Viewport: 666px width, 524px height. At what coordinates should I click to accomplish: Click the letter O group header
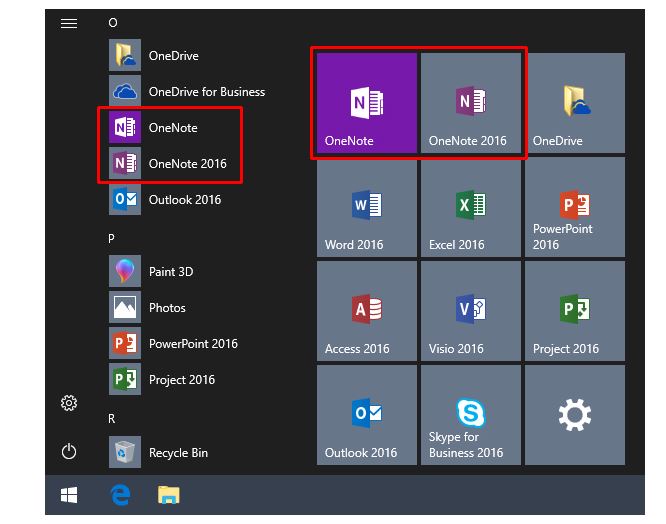pyautogui.click(x=113, y=23)
